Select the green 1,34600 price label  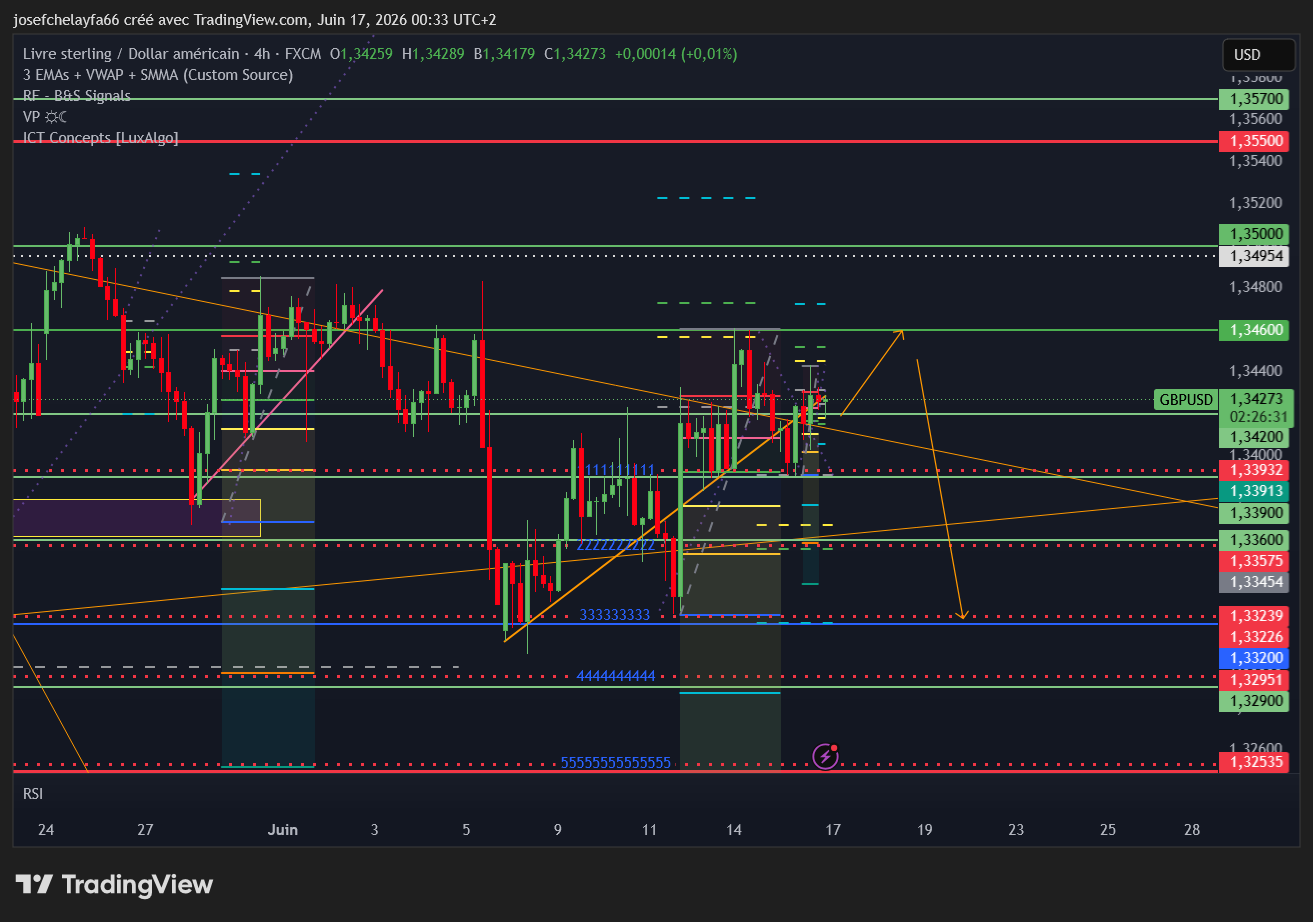tap(1253, 329)
